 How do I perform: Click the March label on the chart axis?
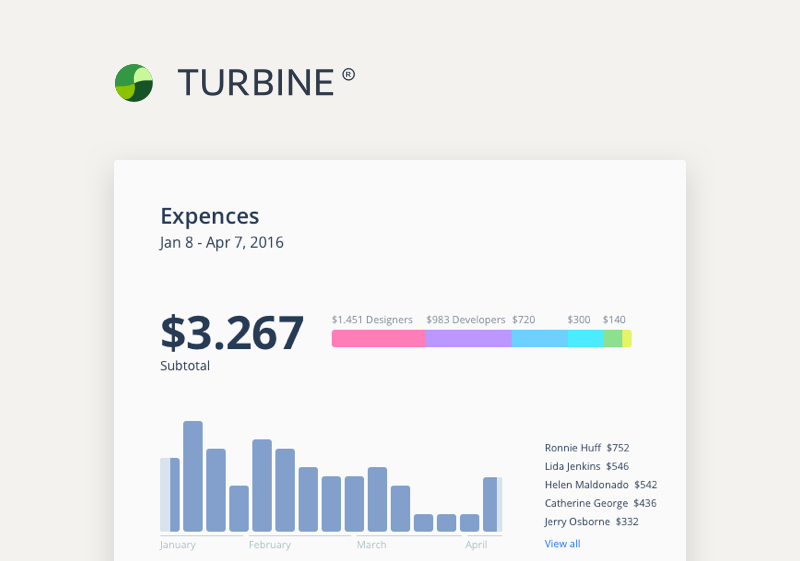point(371,545)
